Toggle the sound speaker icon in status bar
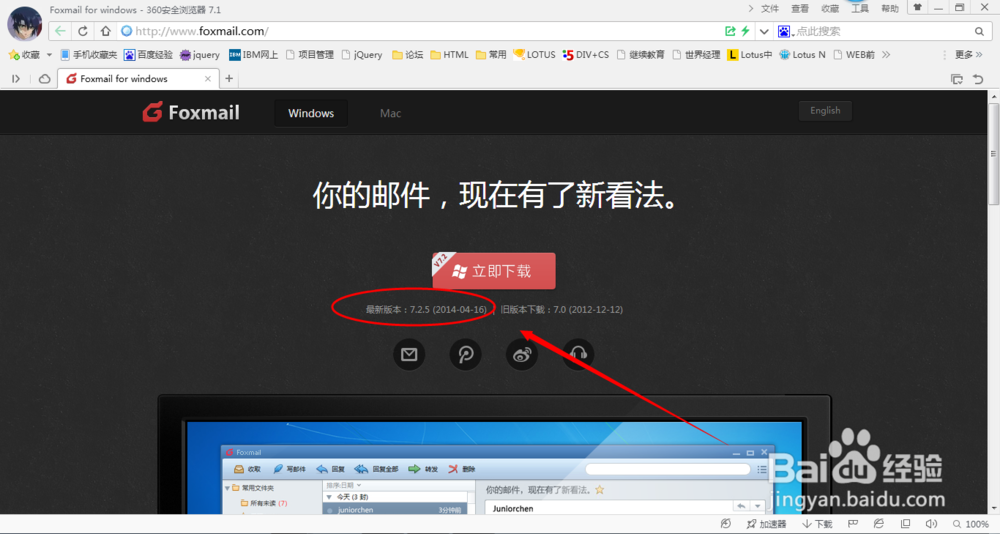This screenshot has width=1000, height=534. [x=931, y=524]
